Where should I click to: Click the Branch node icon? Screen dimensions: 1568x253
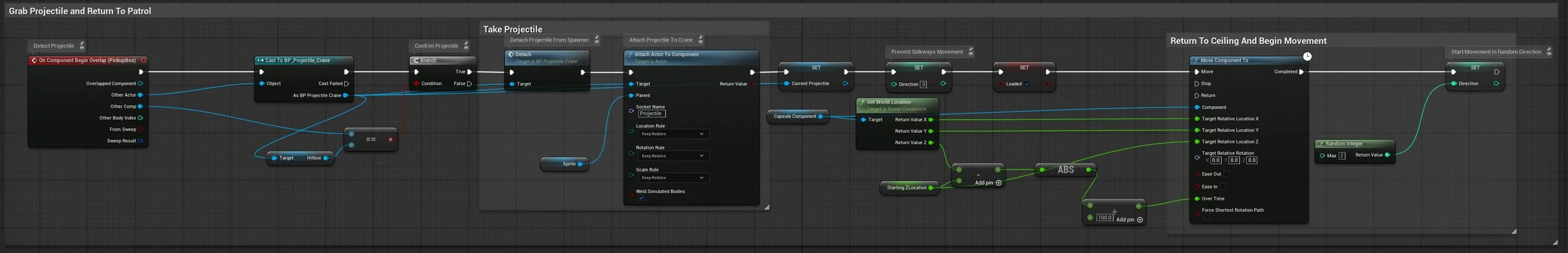[x=415, y=61]
